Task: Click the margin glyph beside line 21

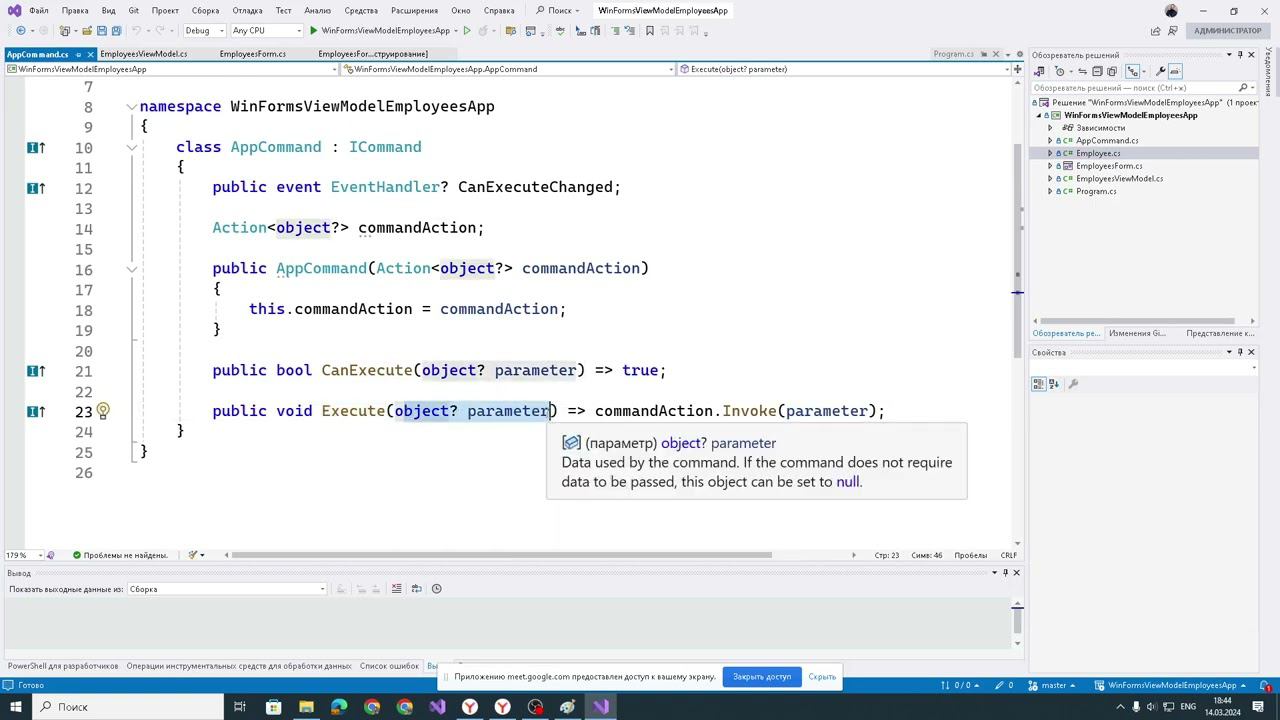Action: (x=36, y=371)
